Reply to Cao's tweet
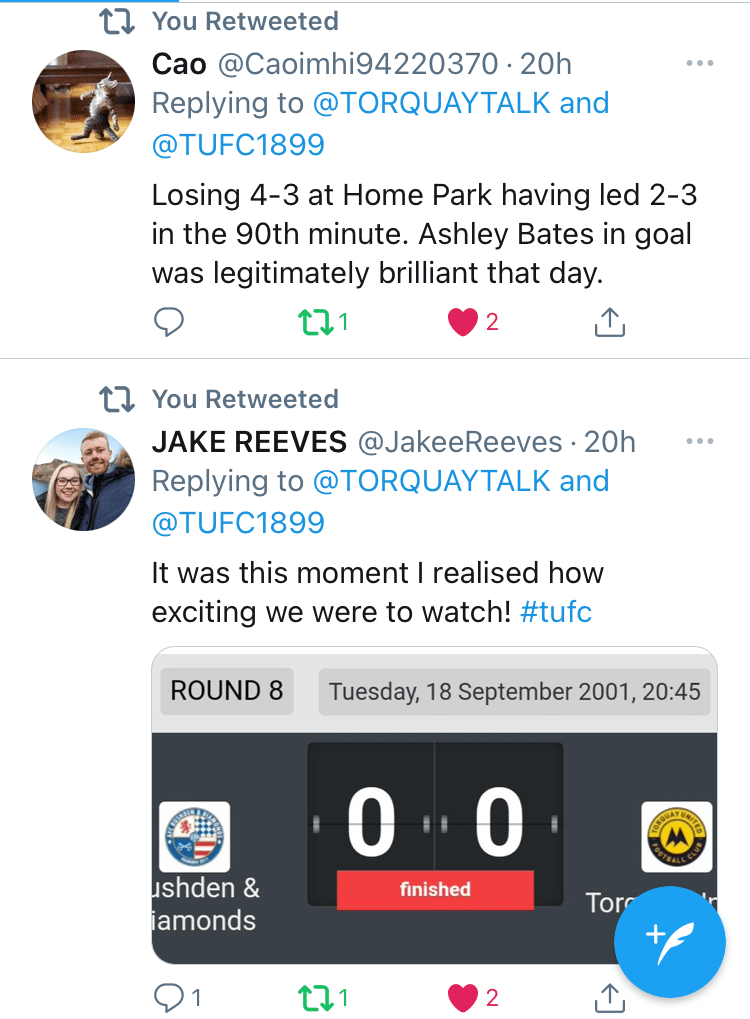Screen dimensions: 750x1019 coord(169,322)
